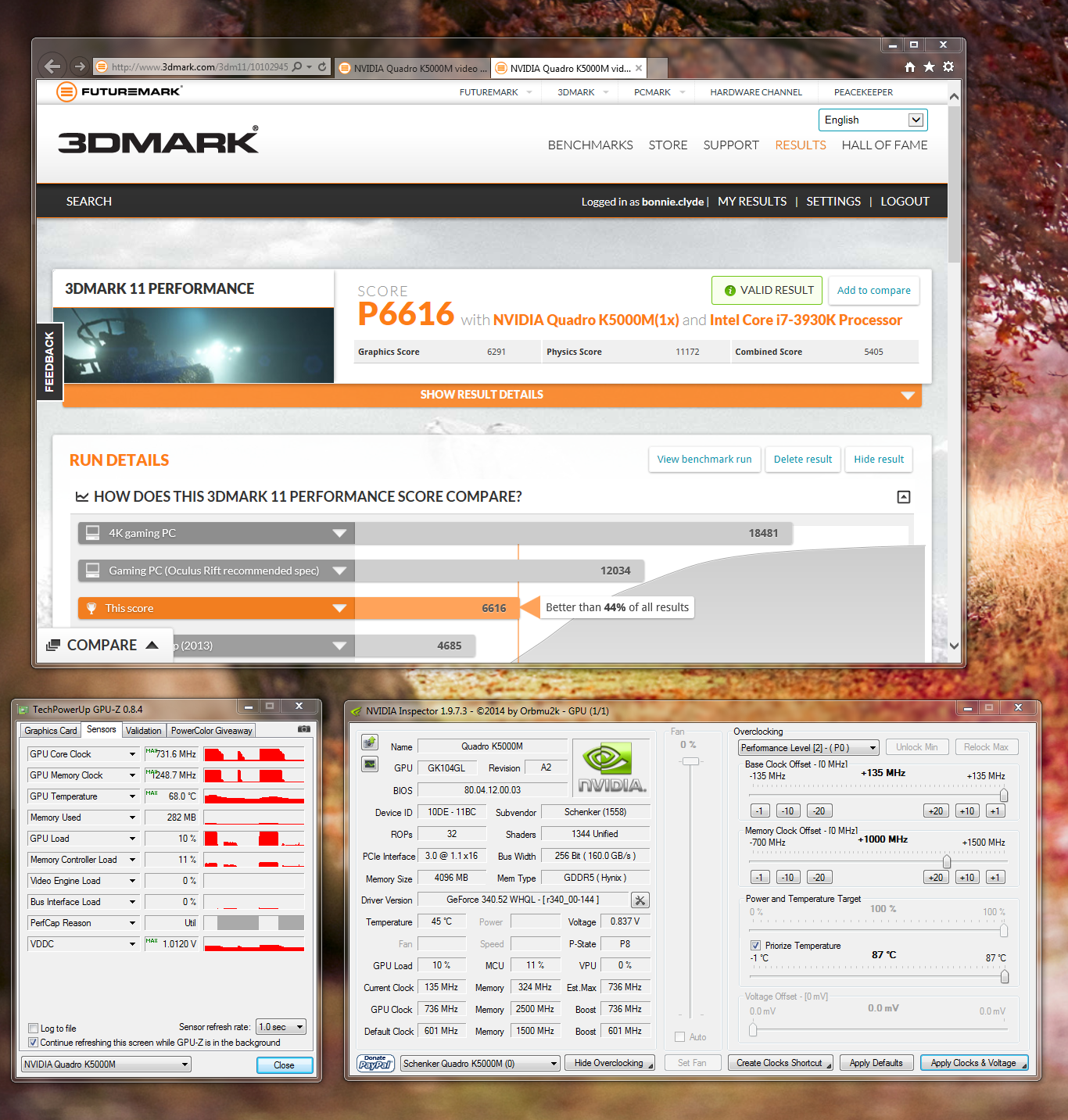Viewport: 1068px width, 1120px height.
Task: Open the browser home icon
Action: (x=909, y=67)
